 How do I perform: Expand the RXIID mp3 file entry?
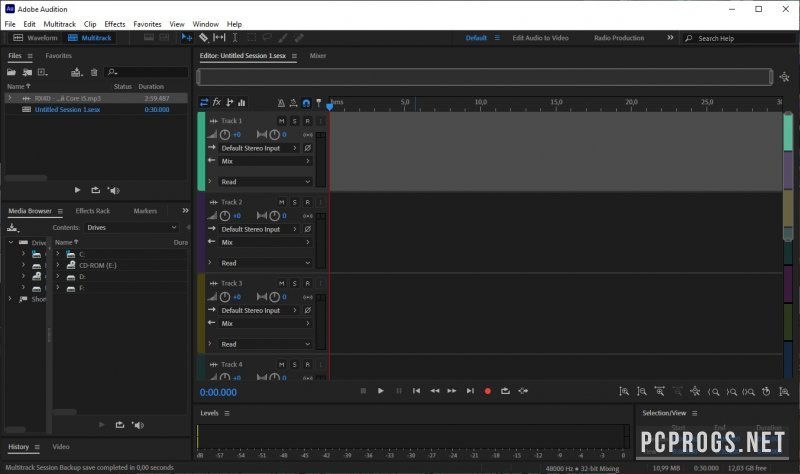pos(10,98)
